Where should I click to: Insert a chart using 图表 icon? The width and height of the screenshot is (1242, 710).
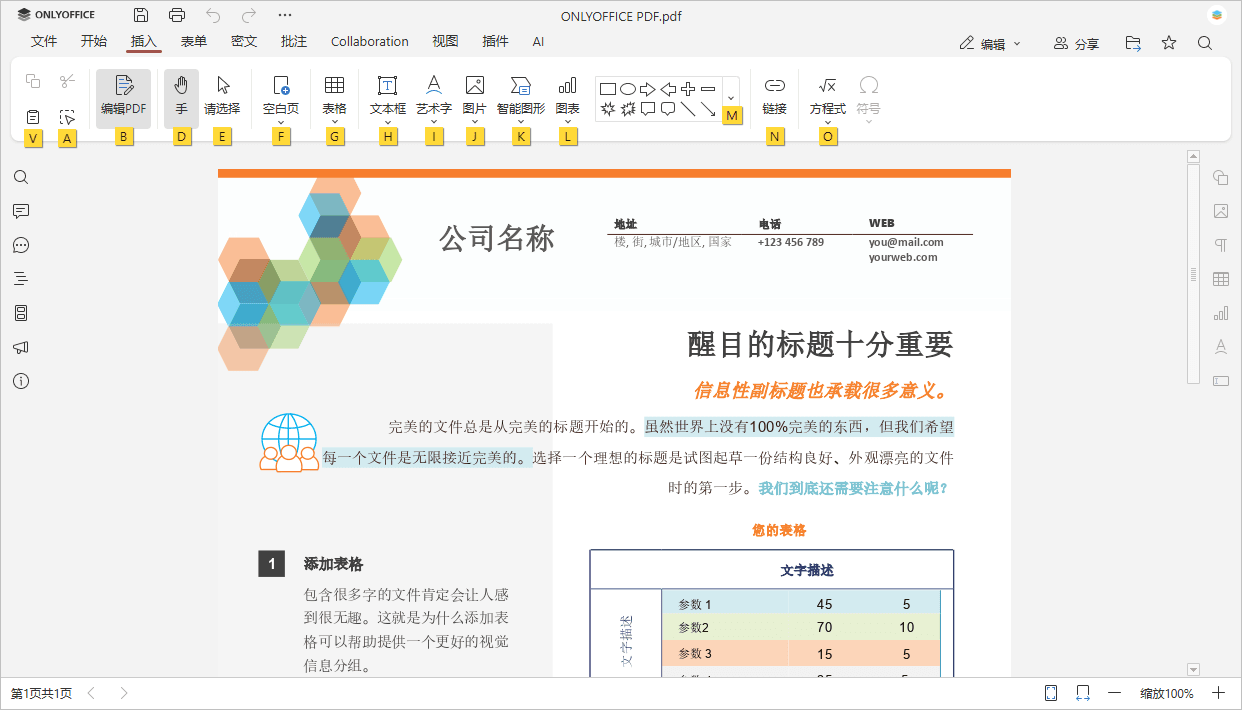pyautogui.click(x=567, y=86)
